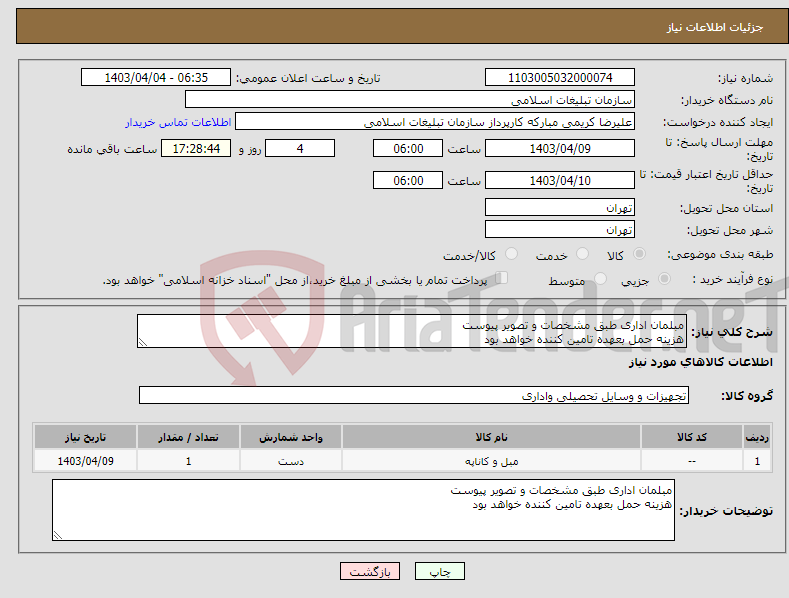Click the توضیحات خریدار textarea
This screenshot has height=598, width=789.
point(363,510)
